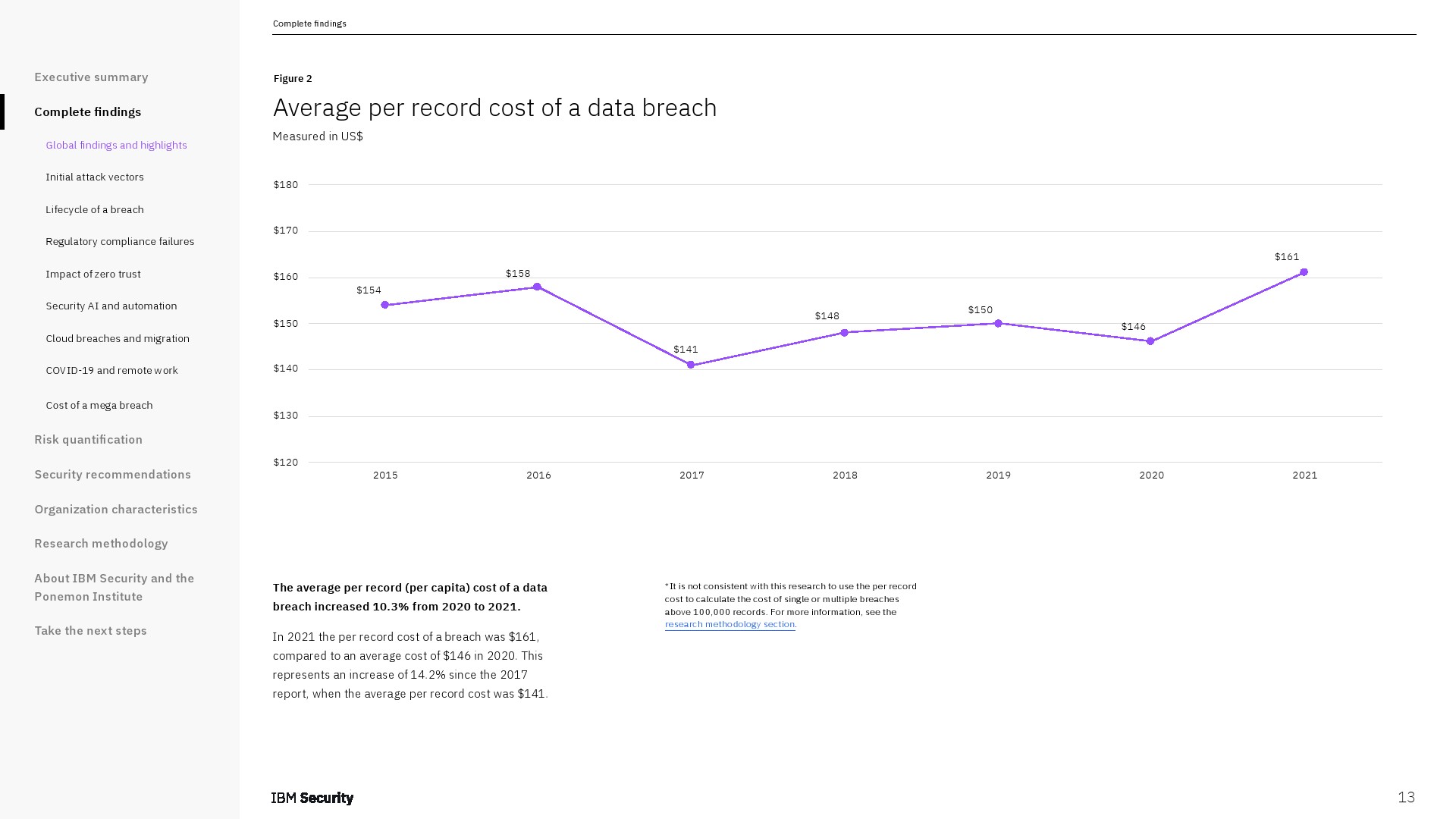Screen dimensions: 1456x819
Task: Select Complete findings in the sidebar
Action: point(87,112)
